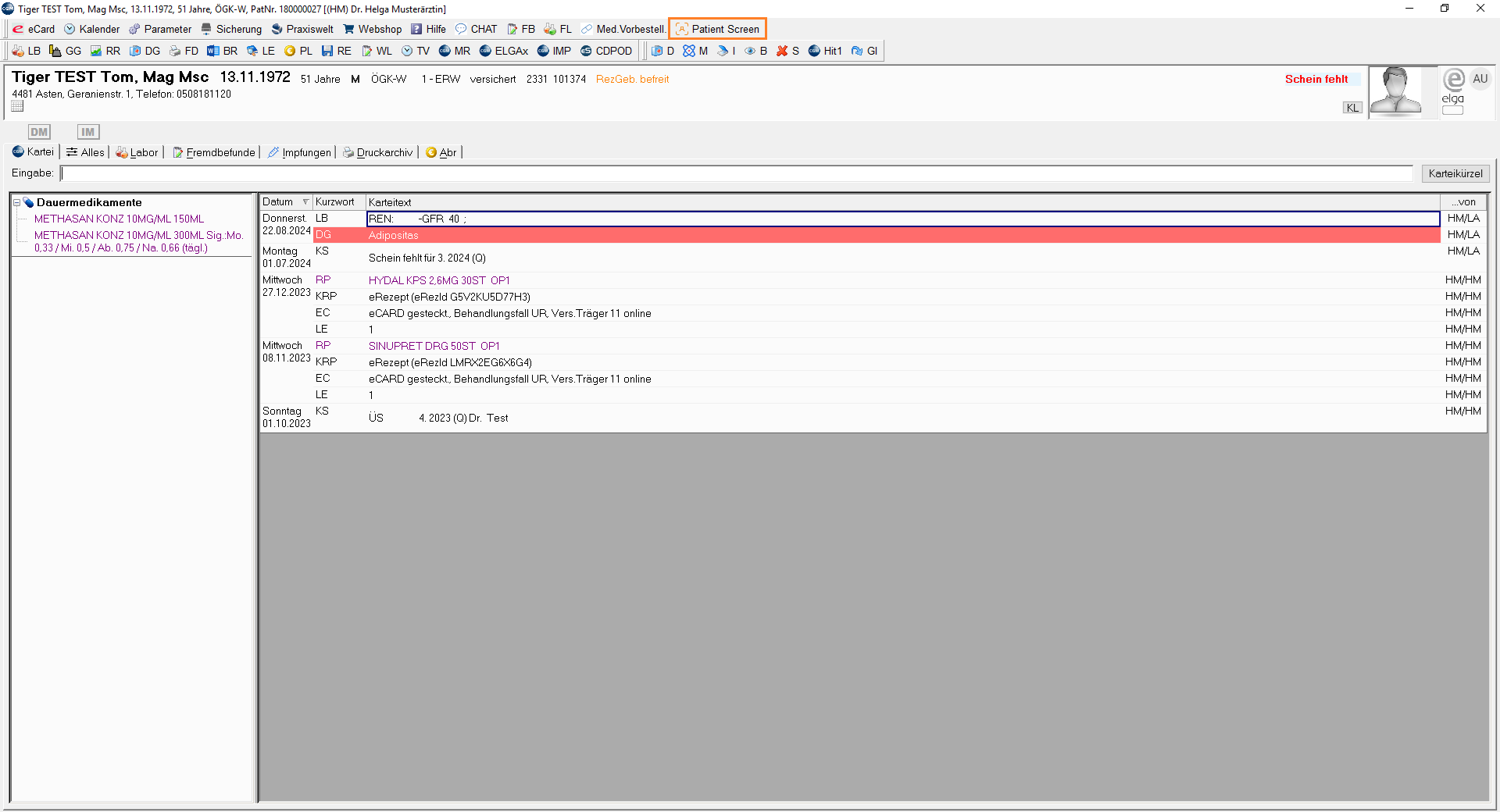This screenshot has width=1500, height=812.
Task: Switch to the Impfungen tab
Action: (x=299, y=152)
